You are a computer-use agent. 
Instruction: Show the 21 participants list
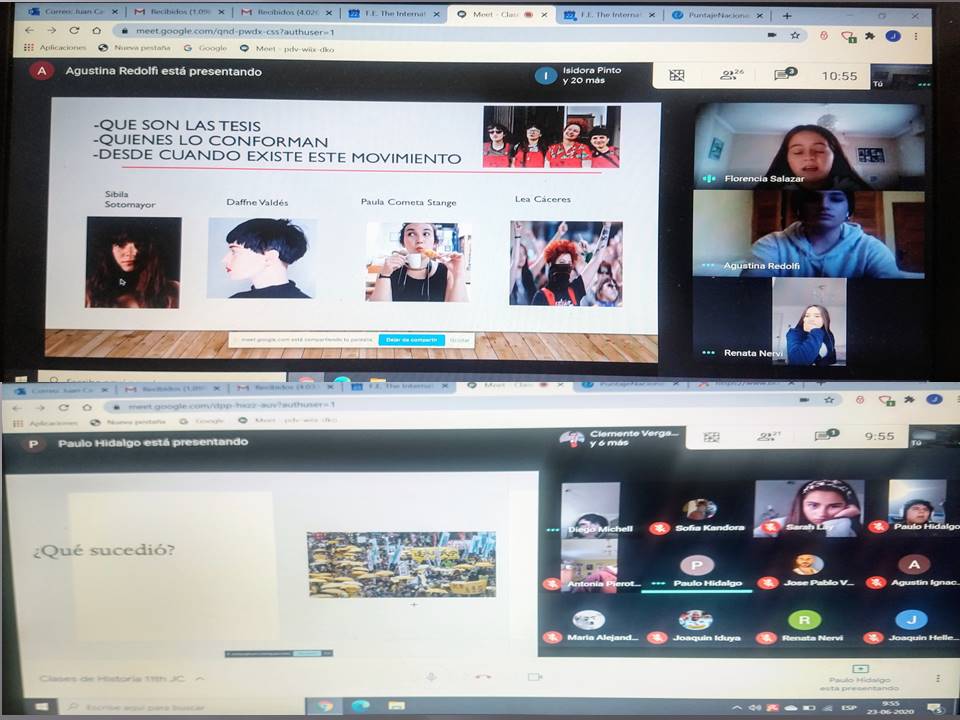click(767, 437)
